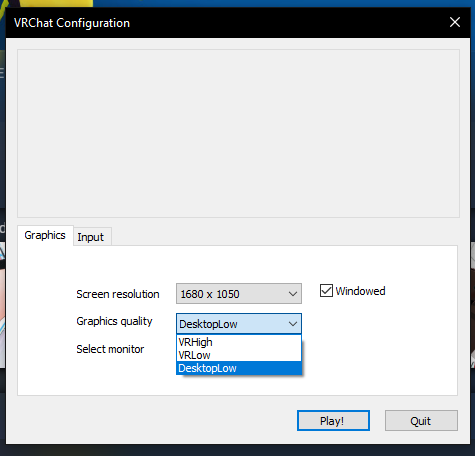The height and width of the screenshot is (456, 475).
Task: Collapse the Graphics quality dropdown showing DesktopLow
Action: tap(239, 324)
